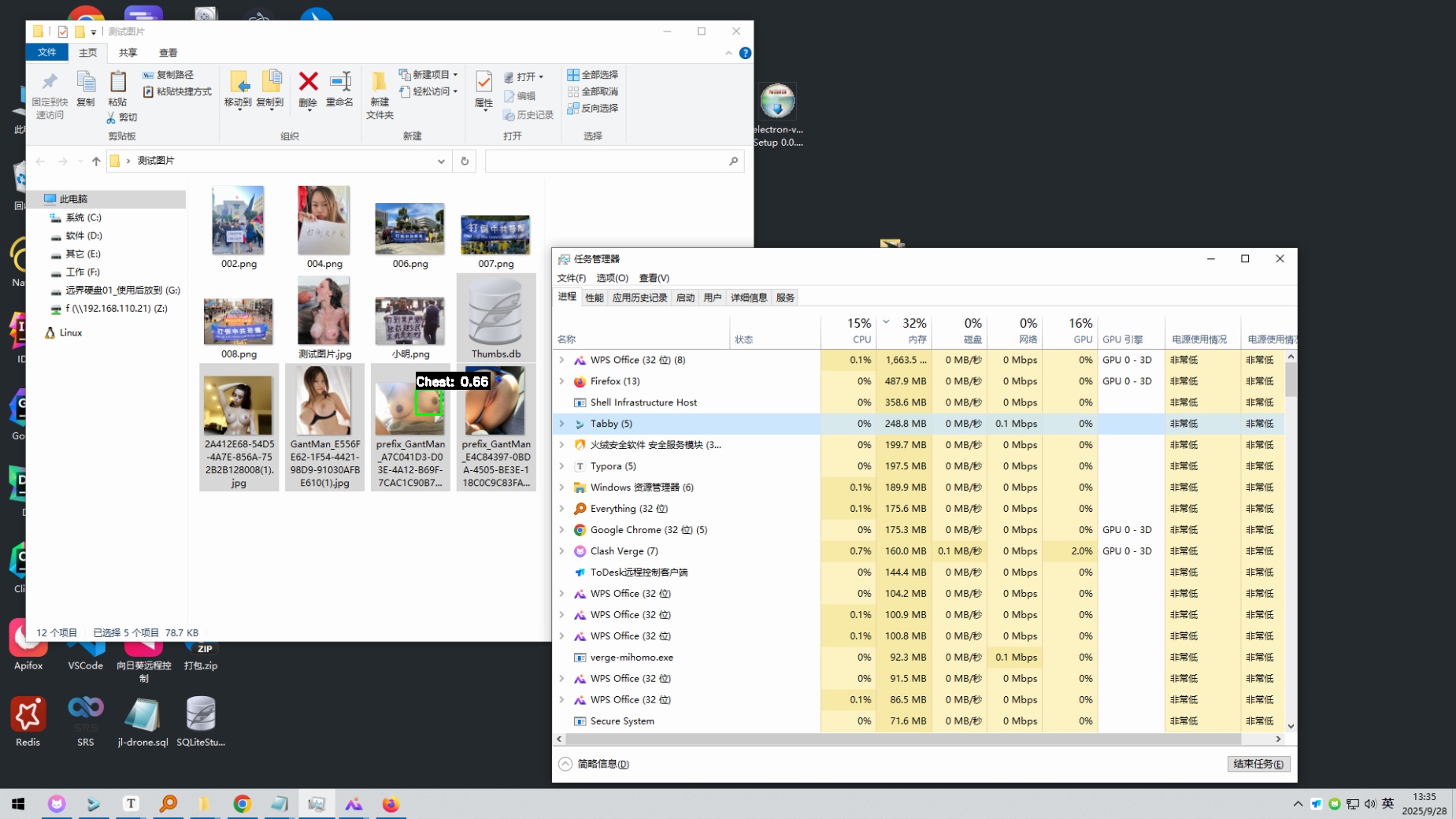Expand the Firefox (13) process group
This screenshot has width=1456, height=819.
561,381
